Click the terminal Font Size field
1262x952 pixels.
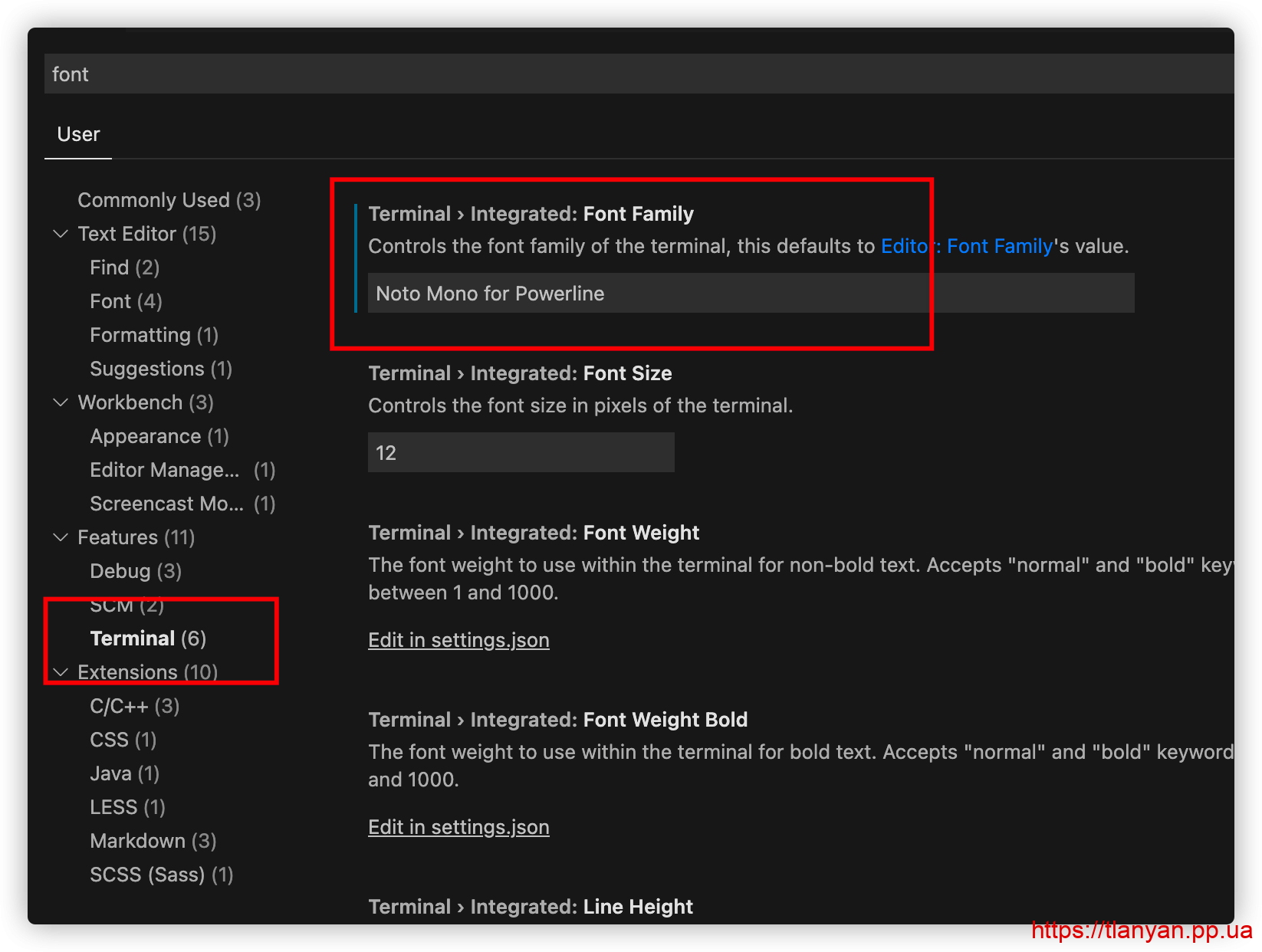[521, 453]
